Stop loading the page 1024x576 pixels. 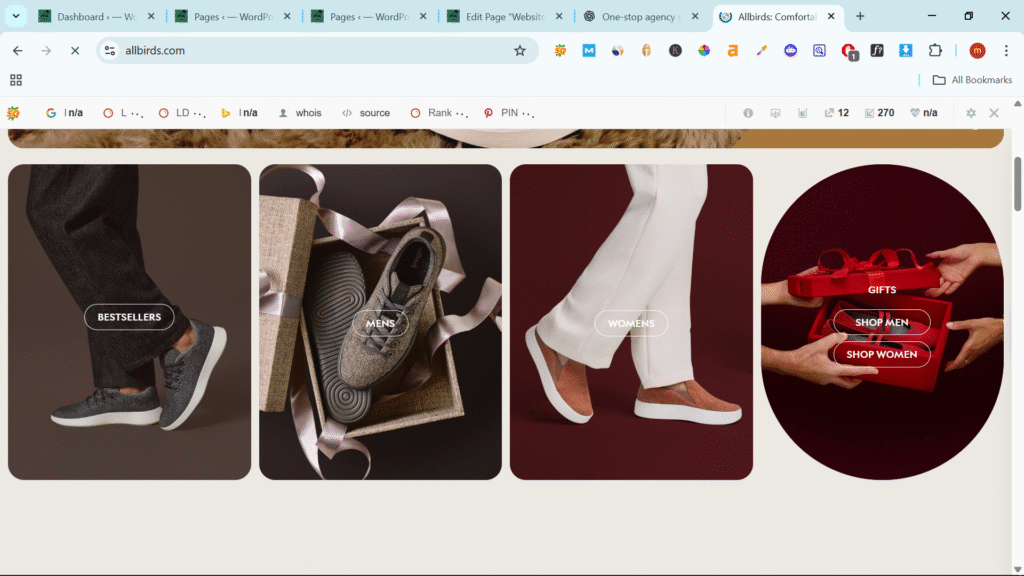(x=74, y=51)
